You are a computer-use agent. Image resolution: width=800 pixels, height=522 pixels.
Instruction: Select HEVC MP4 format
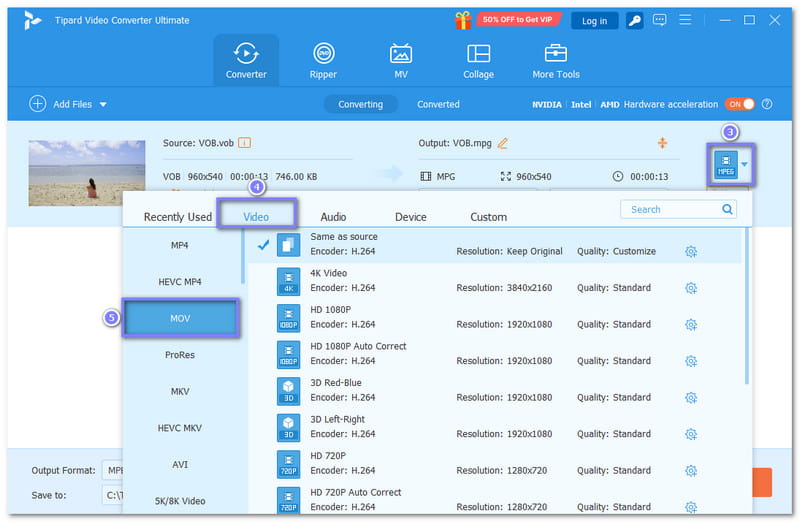click(180, 282)
